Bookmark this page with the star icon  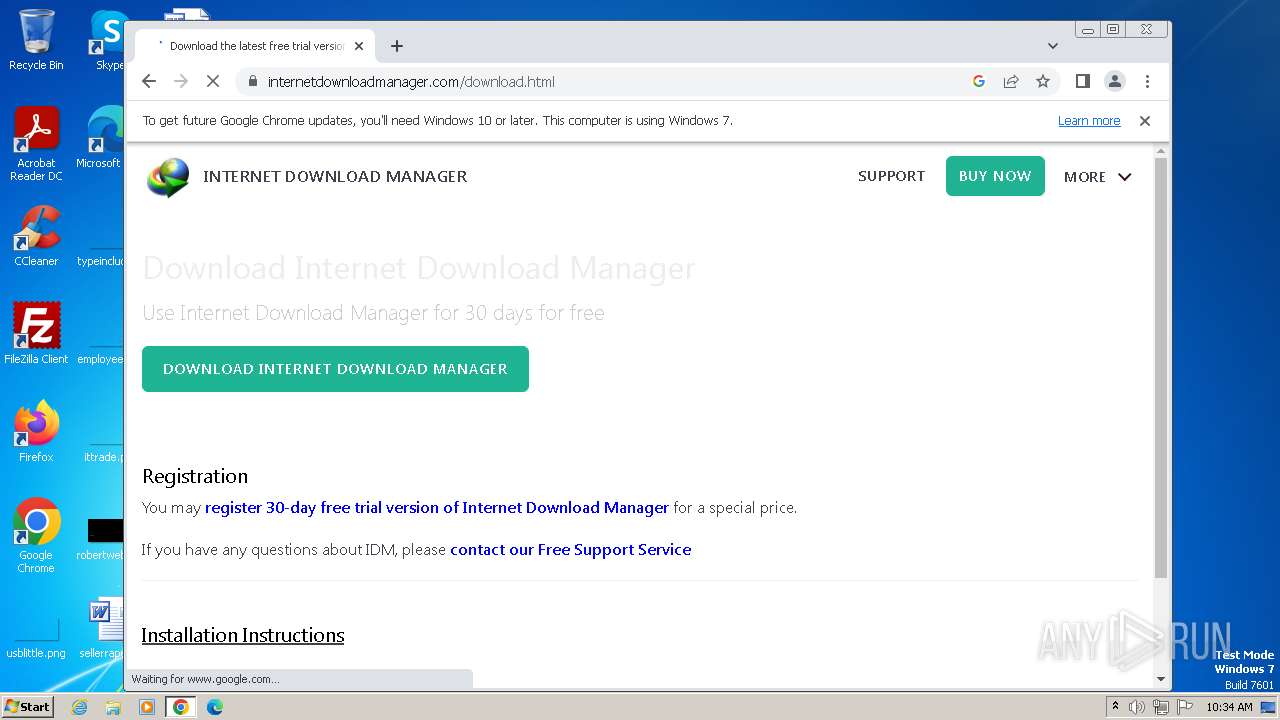1043,82
